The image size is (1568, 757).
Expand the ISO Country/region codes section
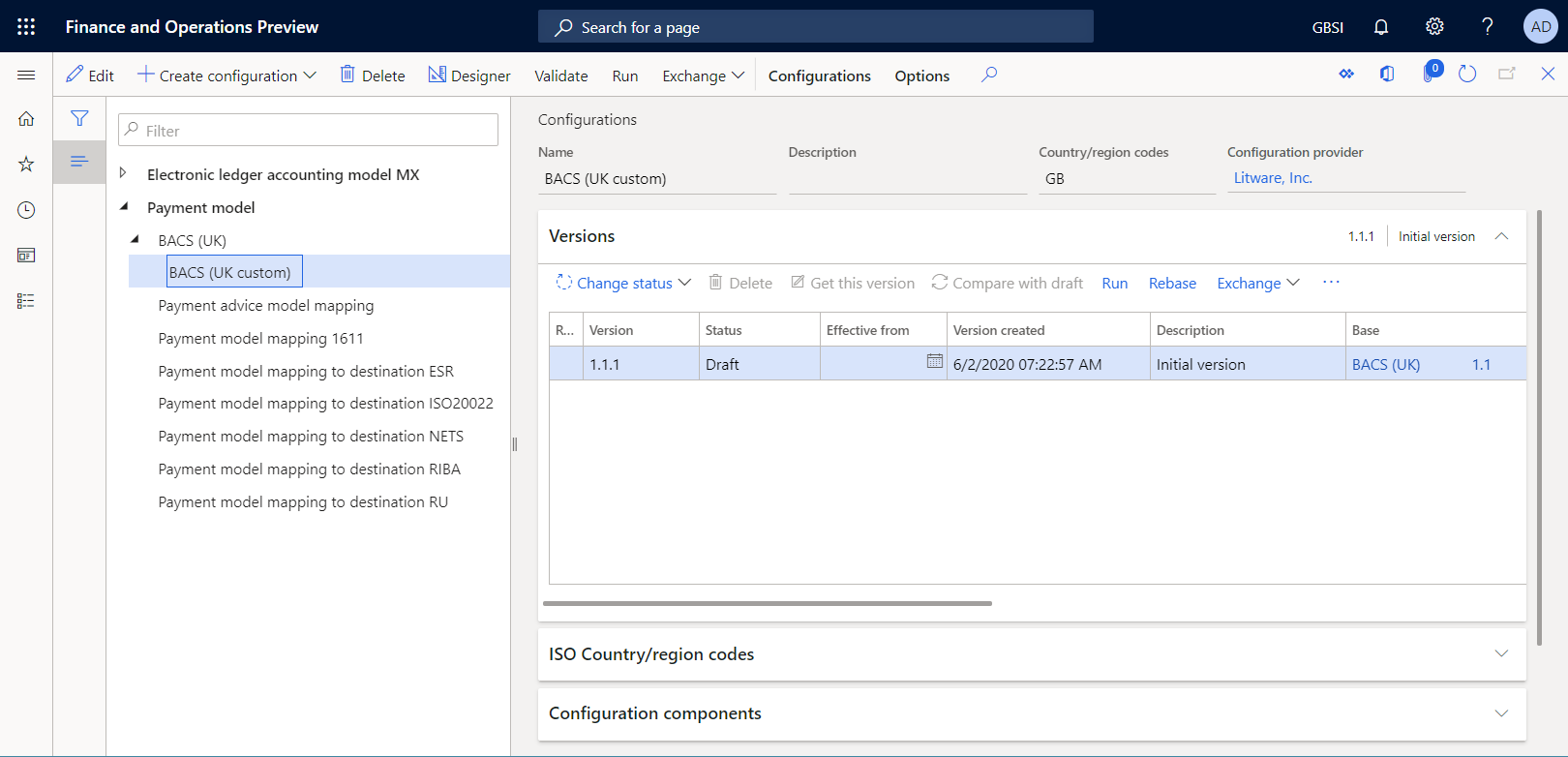(x=1501, y=653)
